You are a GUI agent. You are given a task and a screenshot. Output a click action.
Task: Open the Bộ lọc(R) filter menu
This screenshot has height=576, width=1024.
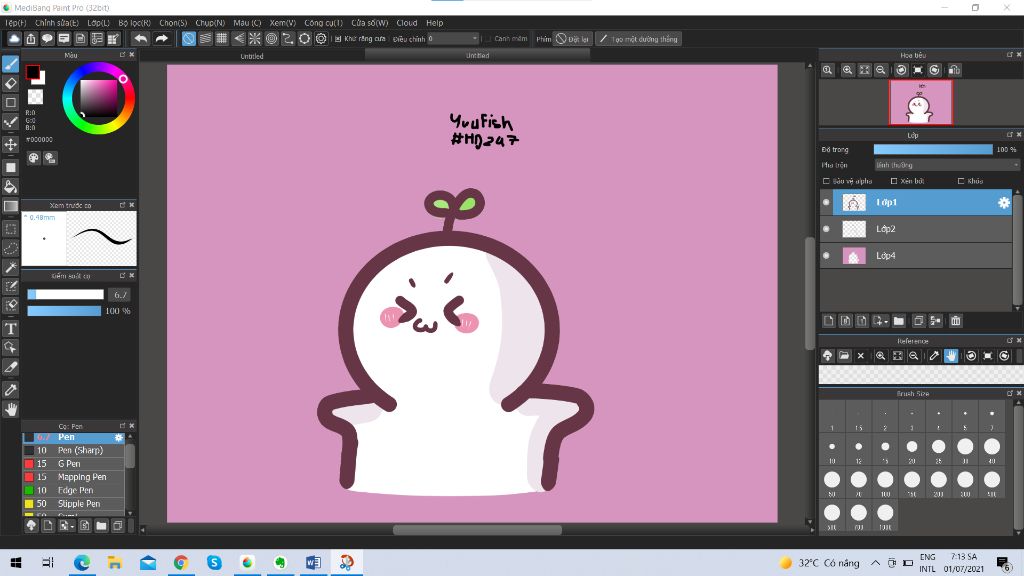point(135,23)
